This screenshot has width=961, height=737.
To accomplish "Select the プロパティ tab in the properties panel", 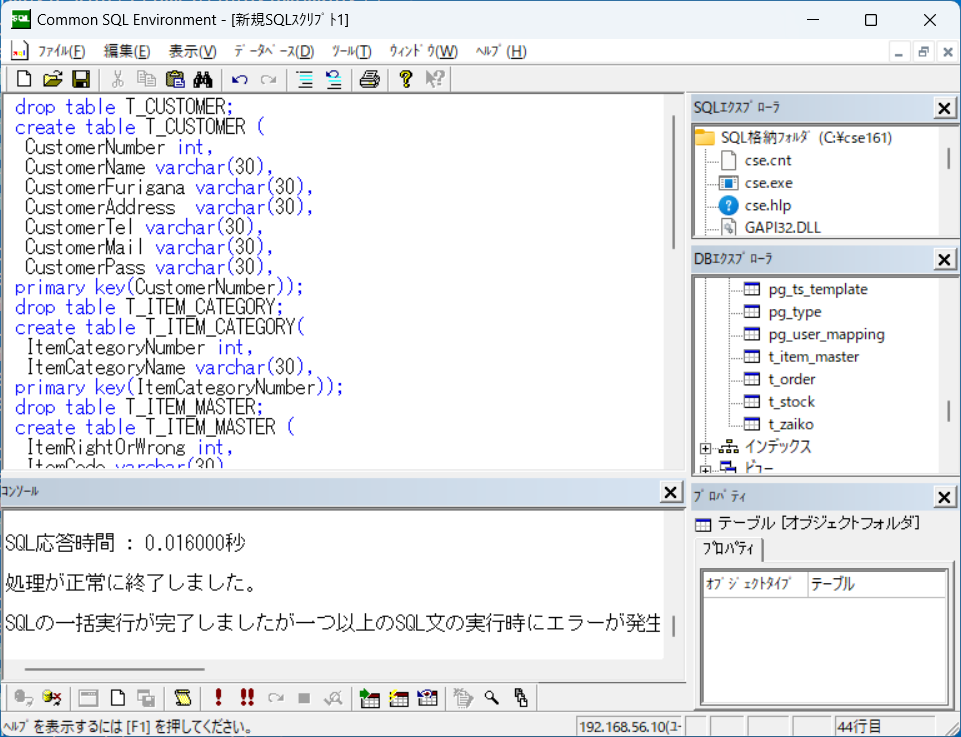I will click(728, 548).
